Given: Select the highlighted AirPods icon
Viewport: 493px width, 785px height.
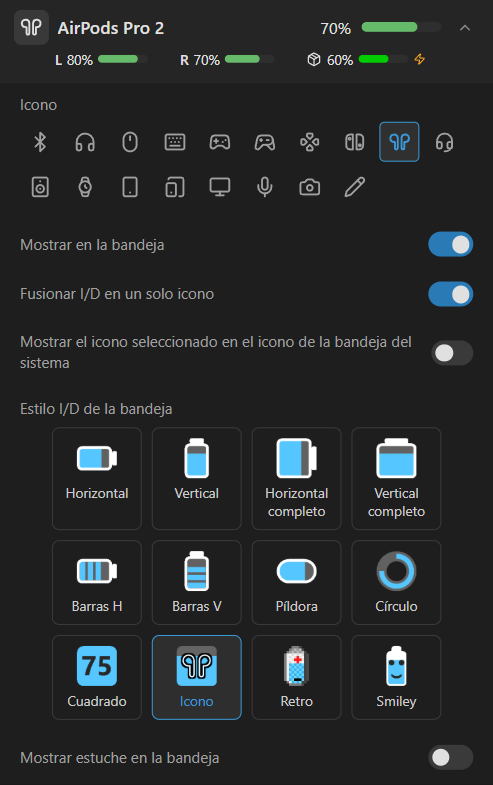Looking at the screenshot, I should pos(399,142).
